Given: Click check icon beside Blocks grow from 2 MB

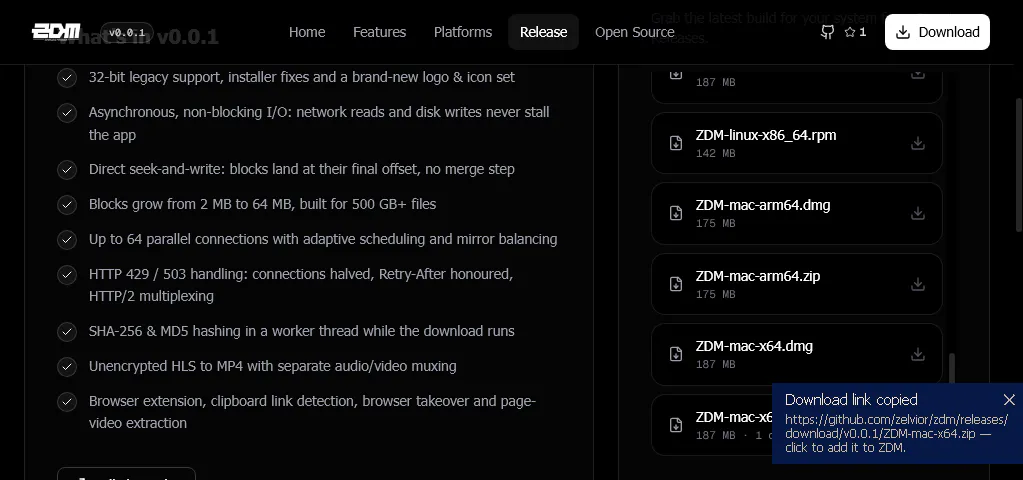Looking at the screenshot, I should tap(67, 205).
